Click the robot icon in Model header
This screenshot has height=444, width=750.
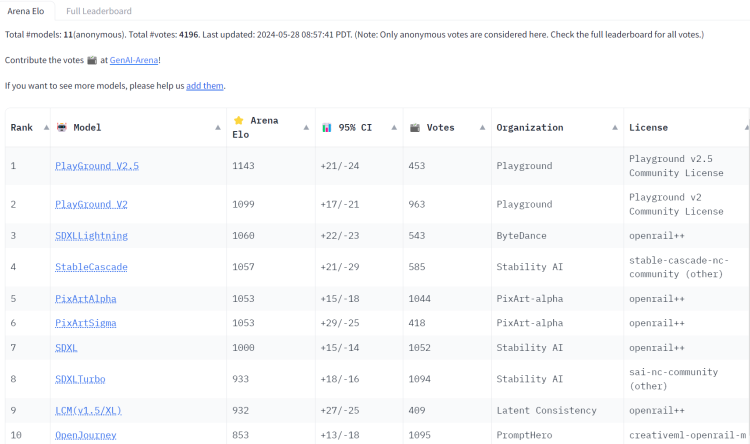tap(62, 127)
